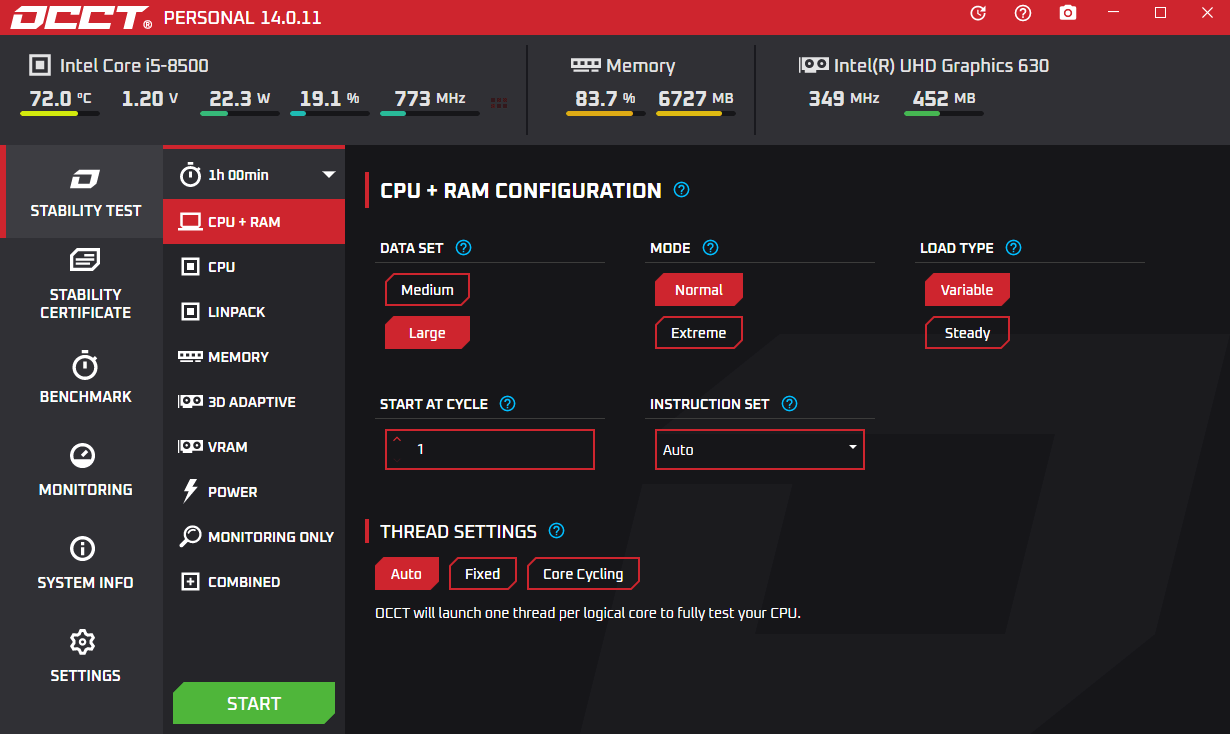Select the Linpack test

(x=236, y=312)
